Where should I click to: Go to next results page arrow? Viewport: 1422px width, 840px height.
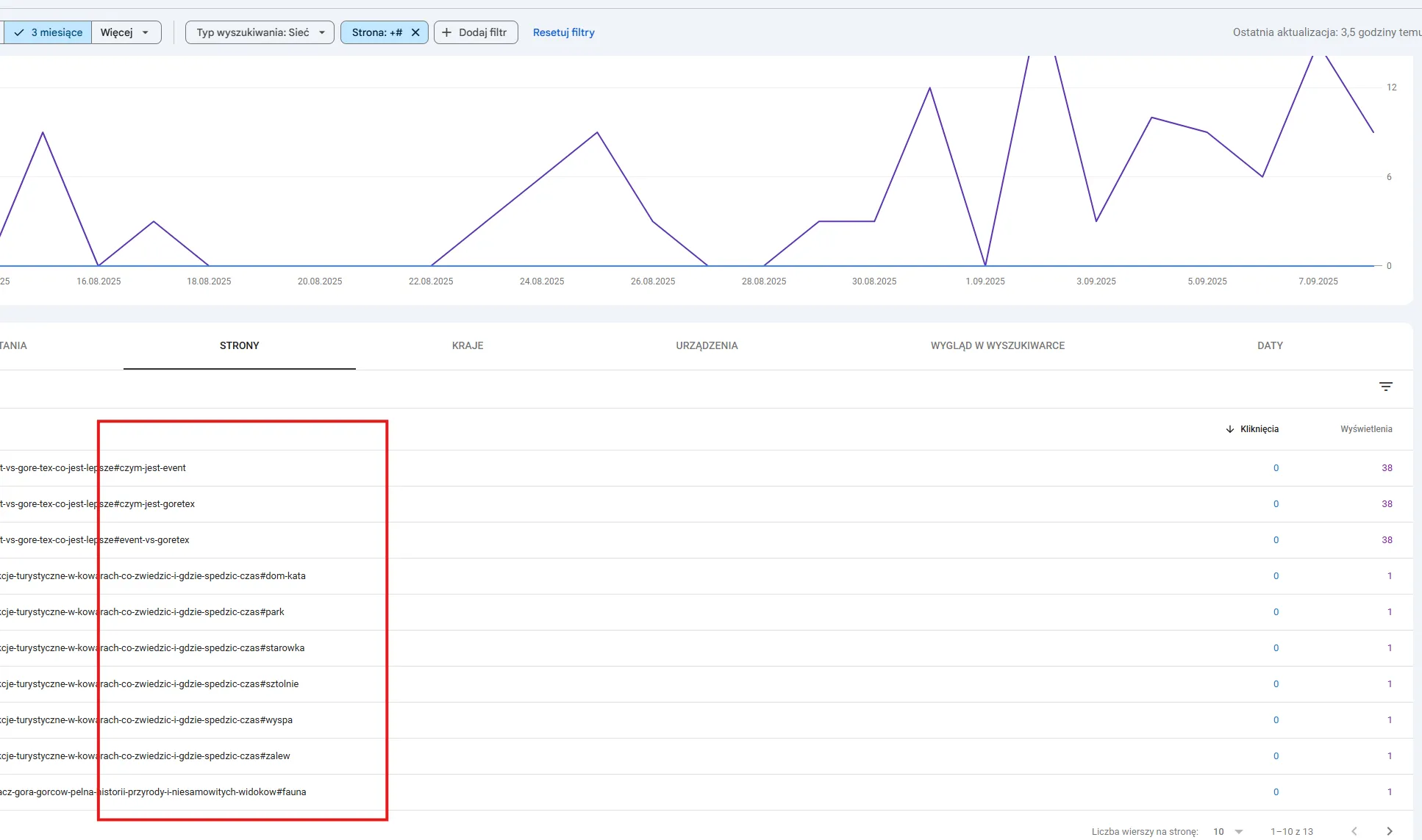(1389, 831)
